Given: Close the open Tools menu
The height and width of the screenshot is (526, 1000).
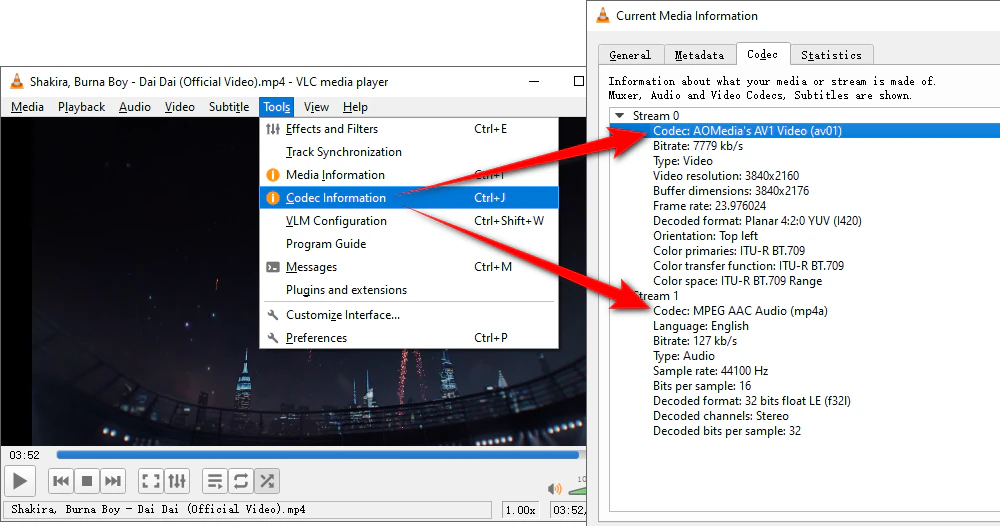Looking at the screenshot, I should (277, 107).
